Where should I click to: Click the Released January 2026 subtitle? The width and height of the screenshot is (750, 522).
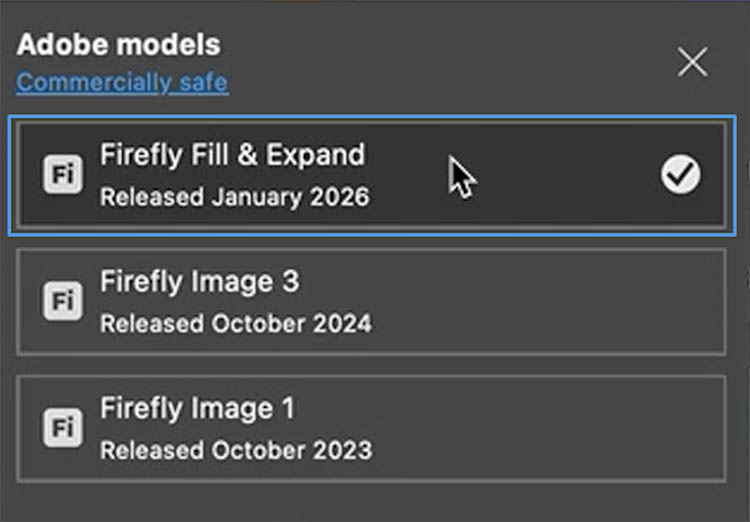[x=234, y=196]
